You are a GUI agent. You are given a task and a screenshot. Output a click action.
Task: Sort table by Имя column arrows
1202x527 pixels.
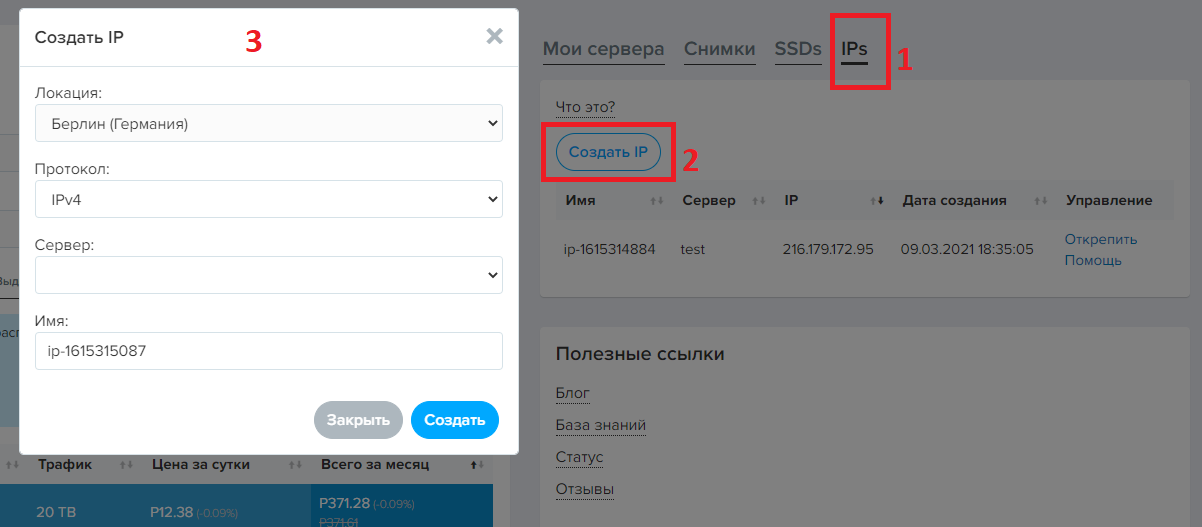click(657, 201)
